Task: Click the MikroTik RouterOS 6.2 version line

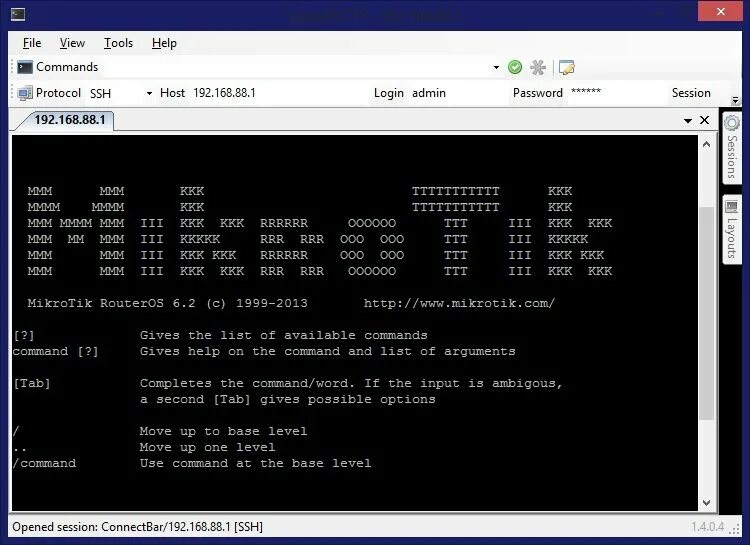Action: point(167,303)
